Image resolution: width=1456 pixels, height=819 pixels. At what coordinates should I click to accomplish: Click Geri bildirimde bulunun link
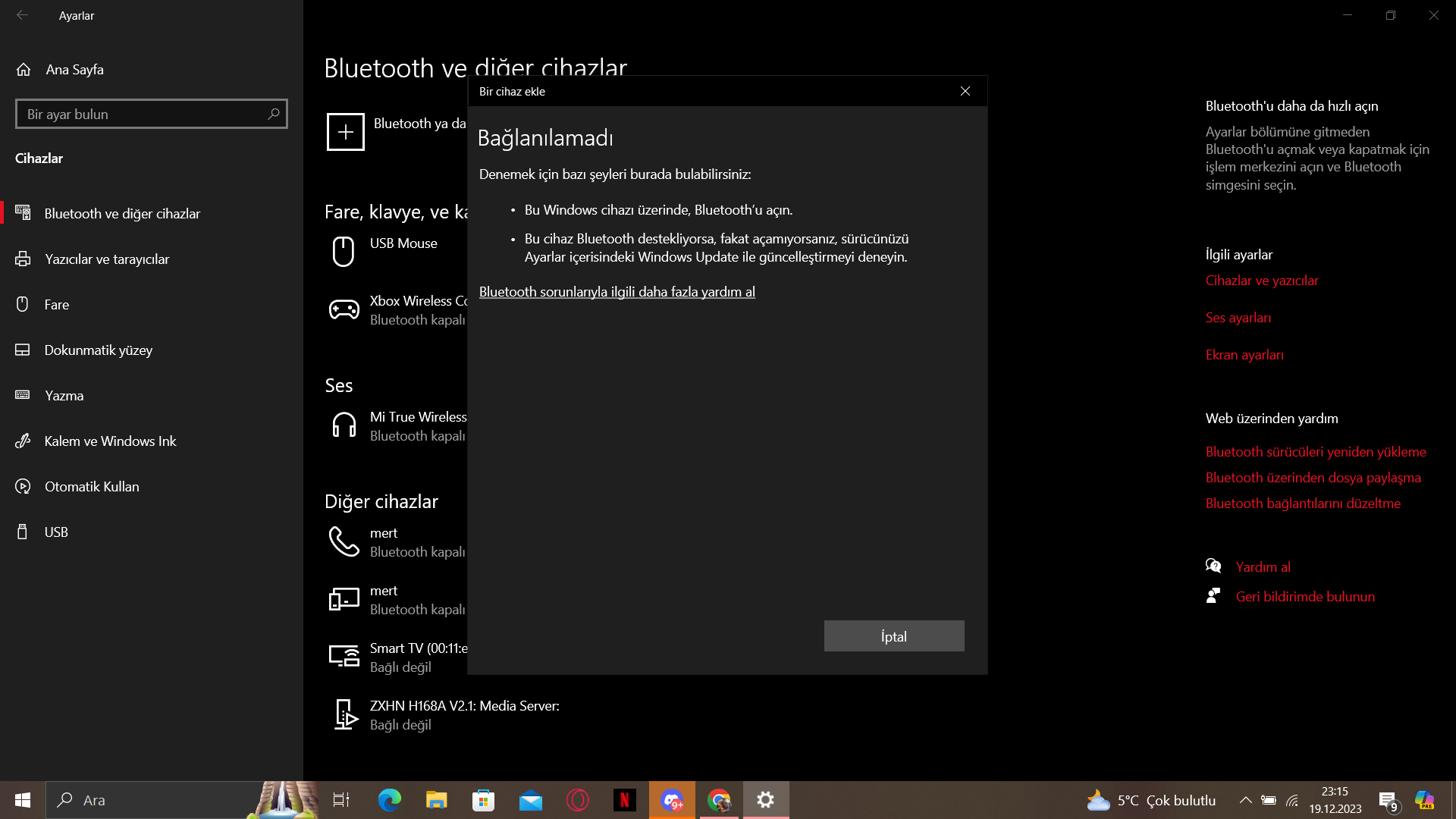tap(1305, 597)
